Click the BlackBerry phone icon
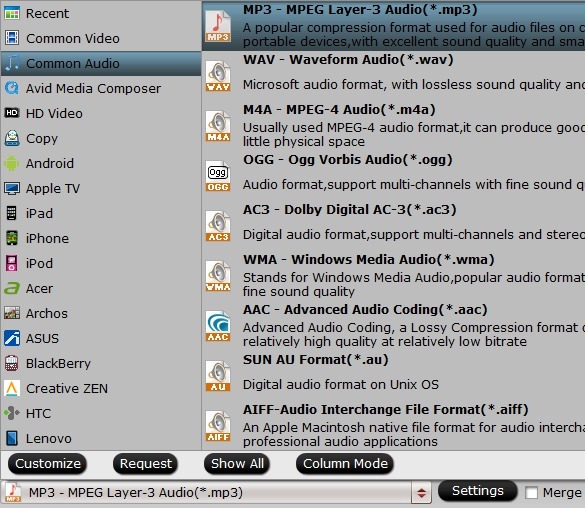 (12, 363)
